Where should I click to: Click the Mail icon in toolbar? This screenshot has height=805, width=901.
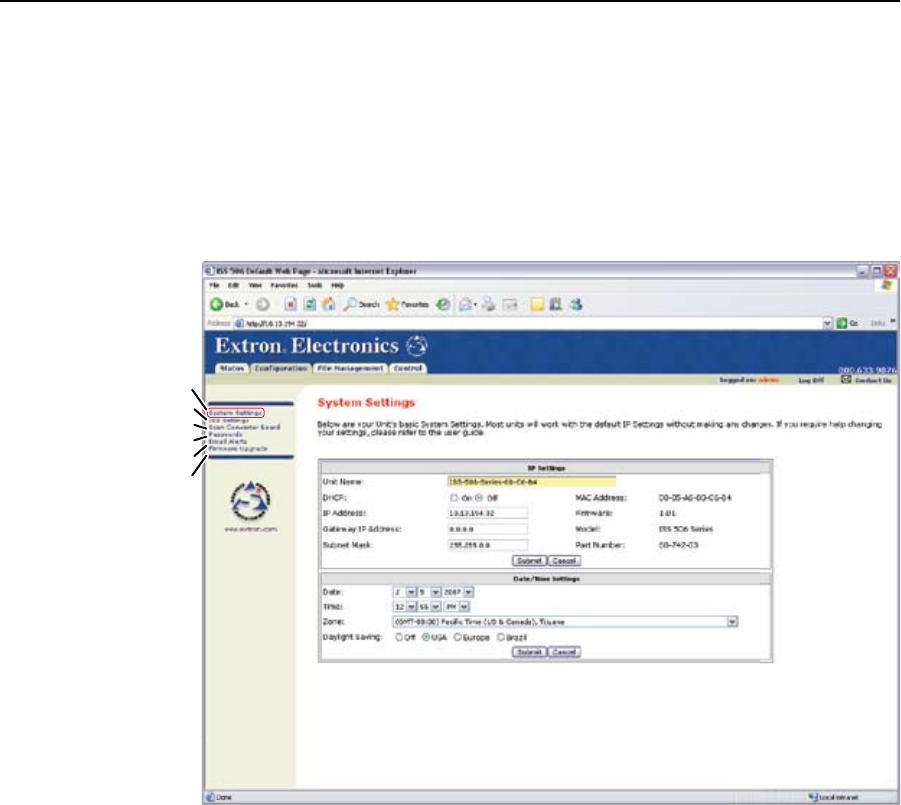point(465,305)
